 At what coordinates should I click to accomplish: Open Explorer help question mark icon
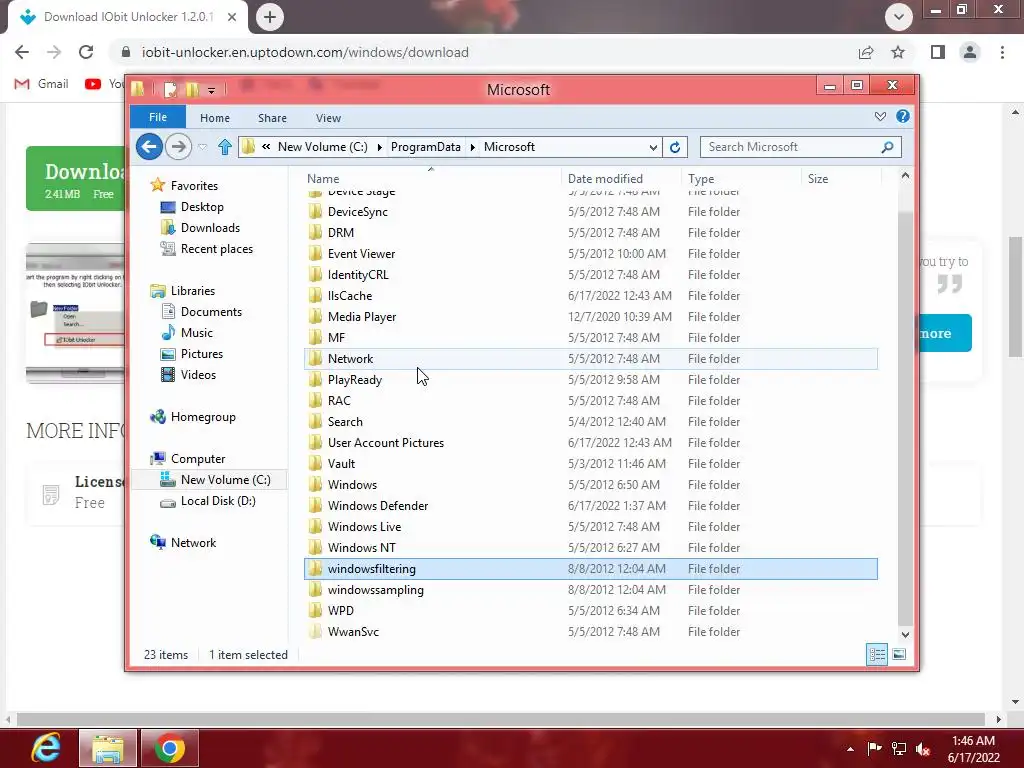pyautogui.click(x=903, y=116)
